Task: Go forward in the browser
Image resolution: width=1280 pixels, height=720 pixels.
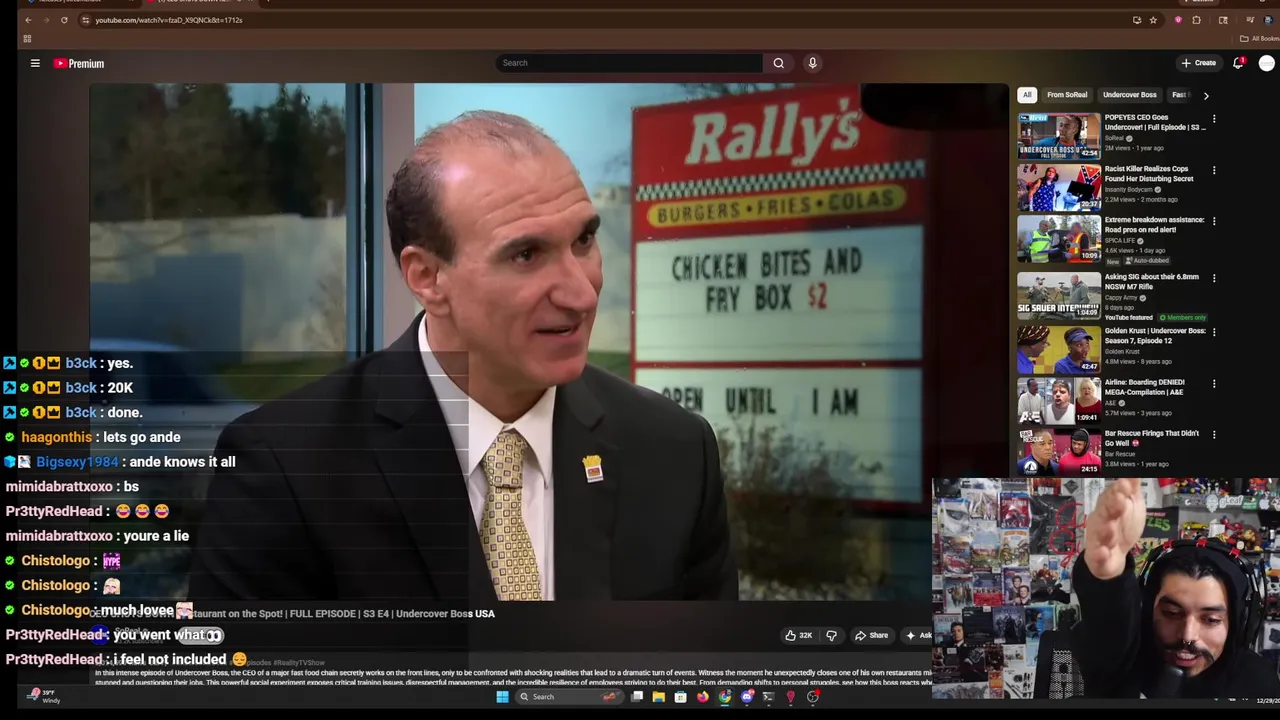Action: tap(46, 20)
